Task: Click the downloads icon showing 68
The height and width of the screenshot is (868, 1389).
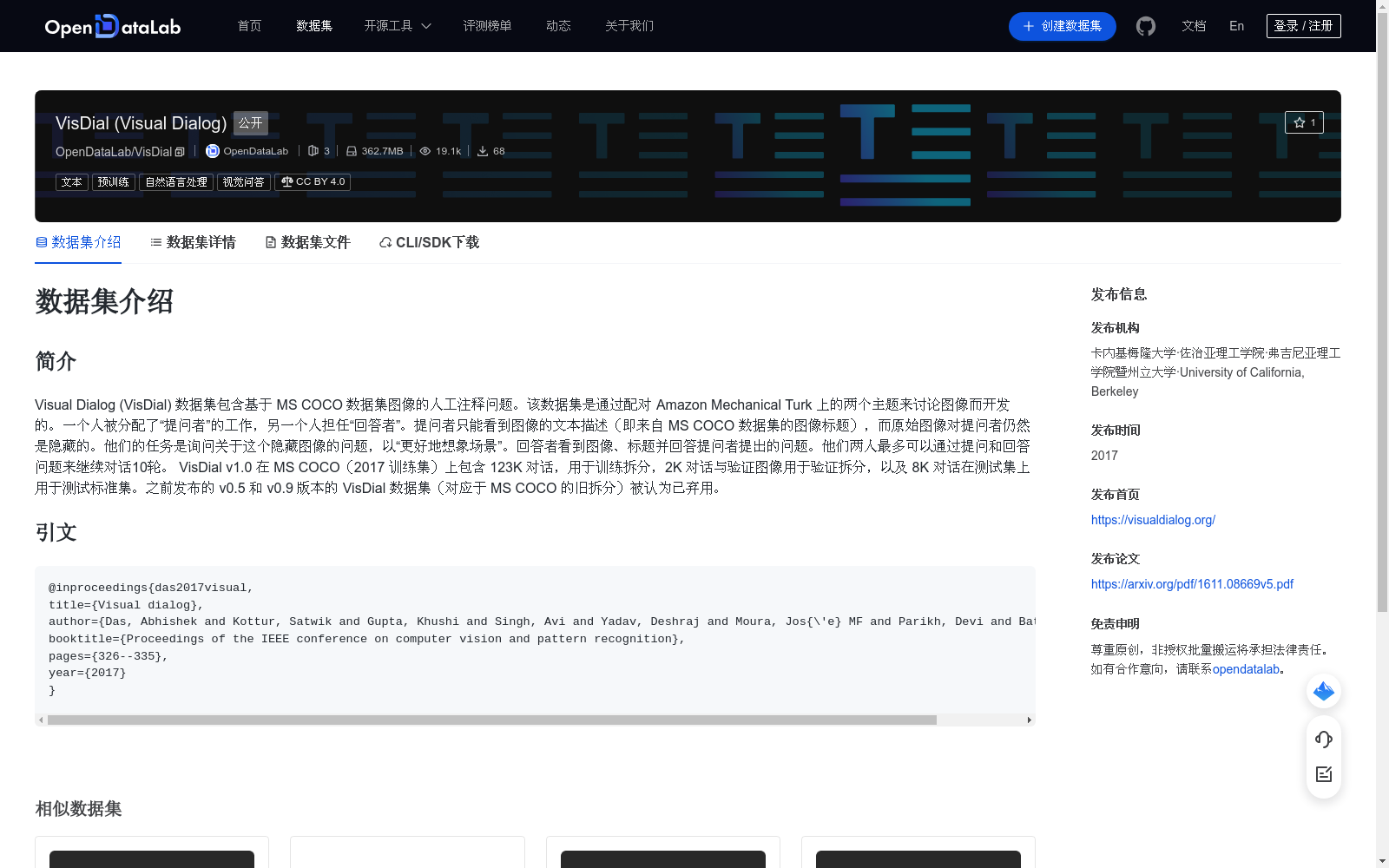Action: pos(483,151)
